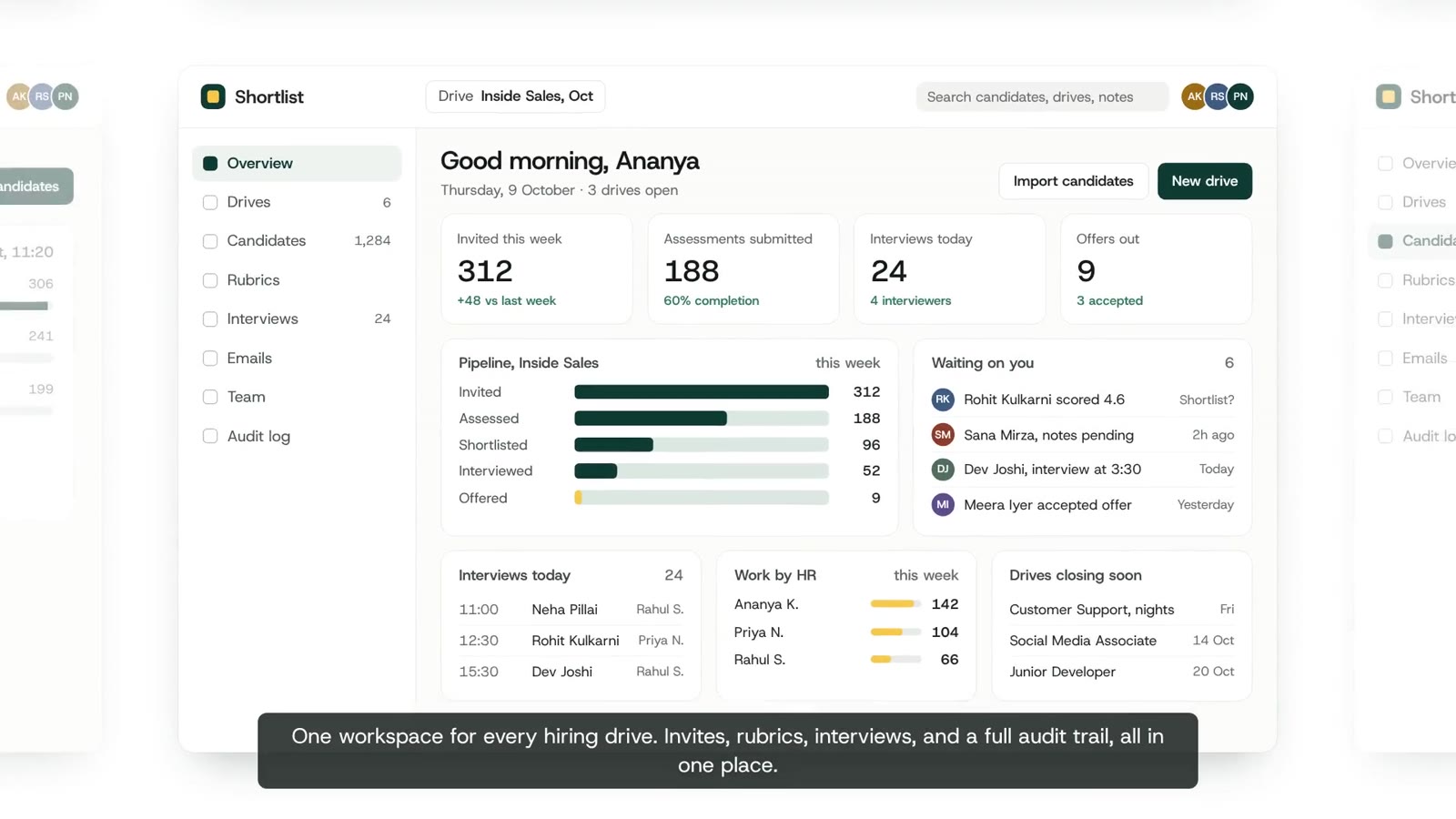The height and width of the screenshot is (819, 1456).
Task: Go to Candidates section
Action: 297,241
